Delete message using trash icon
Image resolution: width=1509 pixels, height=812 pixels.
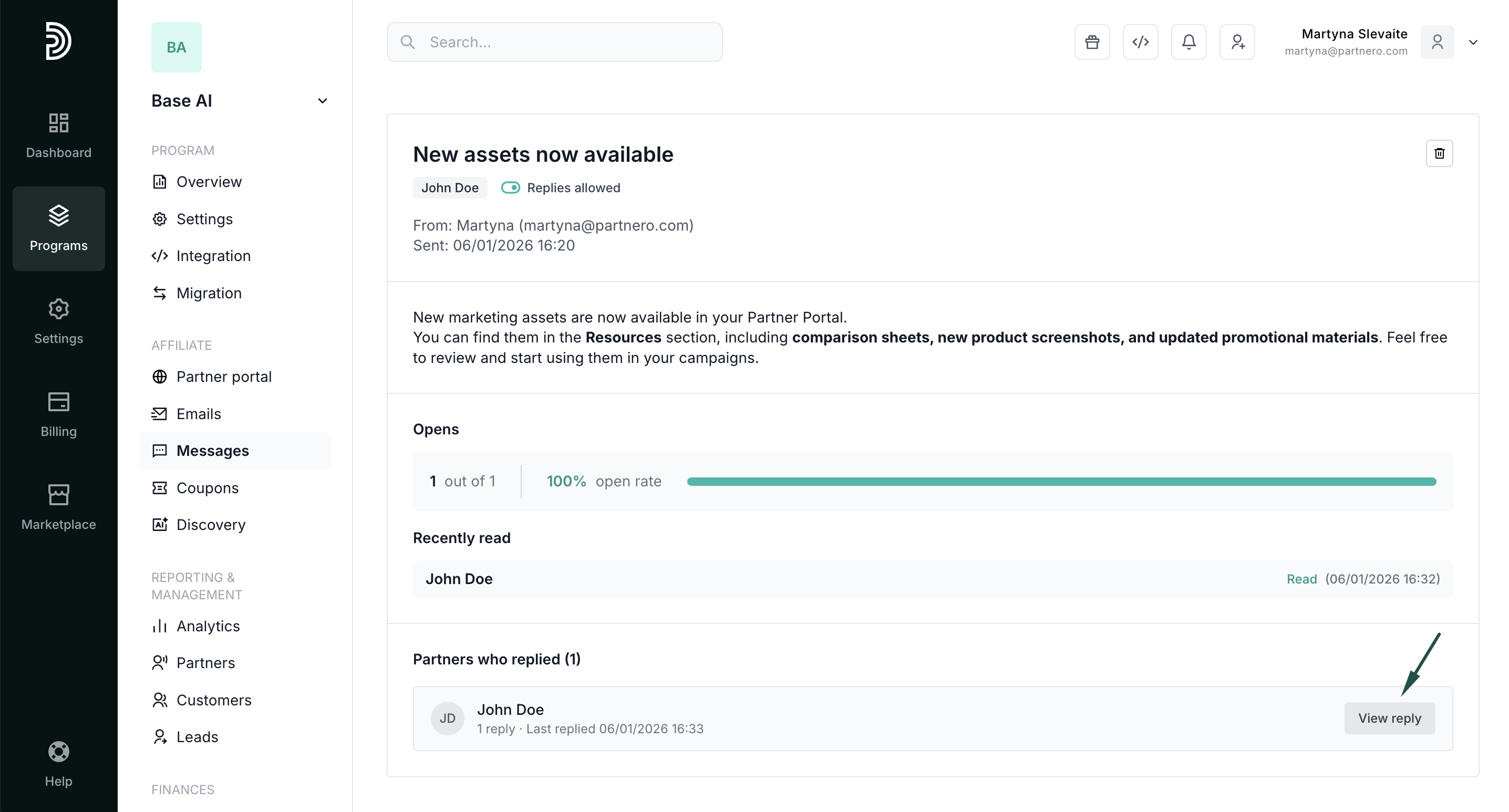click(x=1439, y=153)
